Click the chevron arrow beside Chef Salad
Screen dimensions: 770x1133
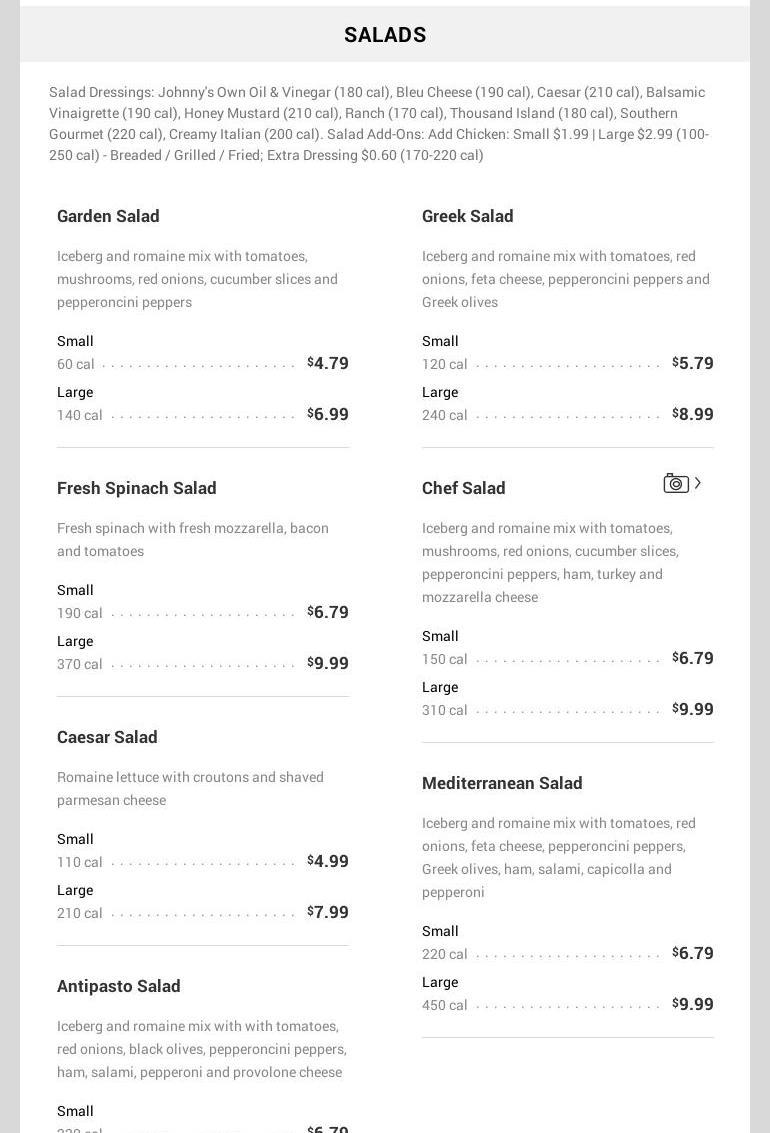tap(698, 483)
